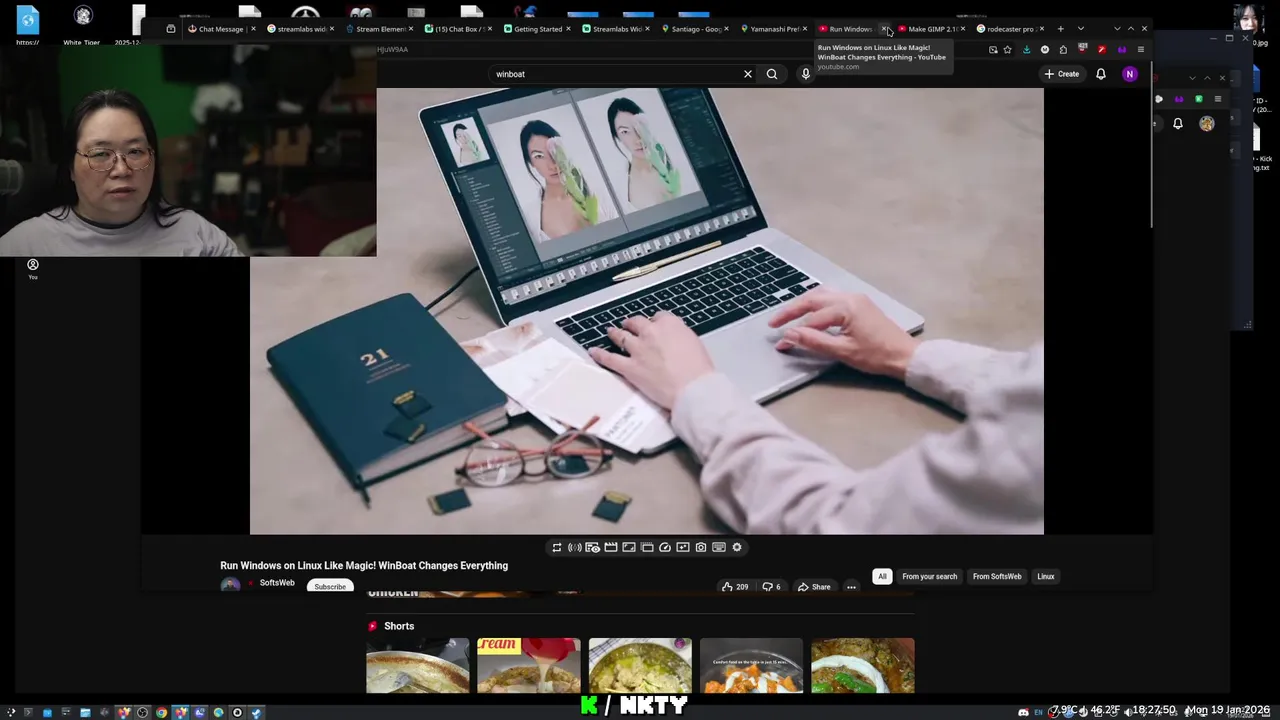This screenshot has height=720, width=1280.
Task: Open the N account avatar menu
Action: 1130,74
